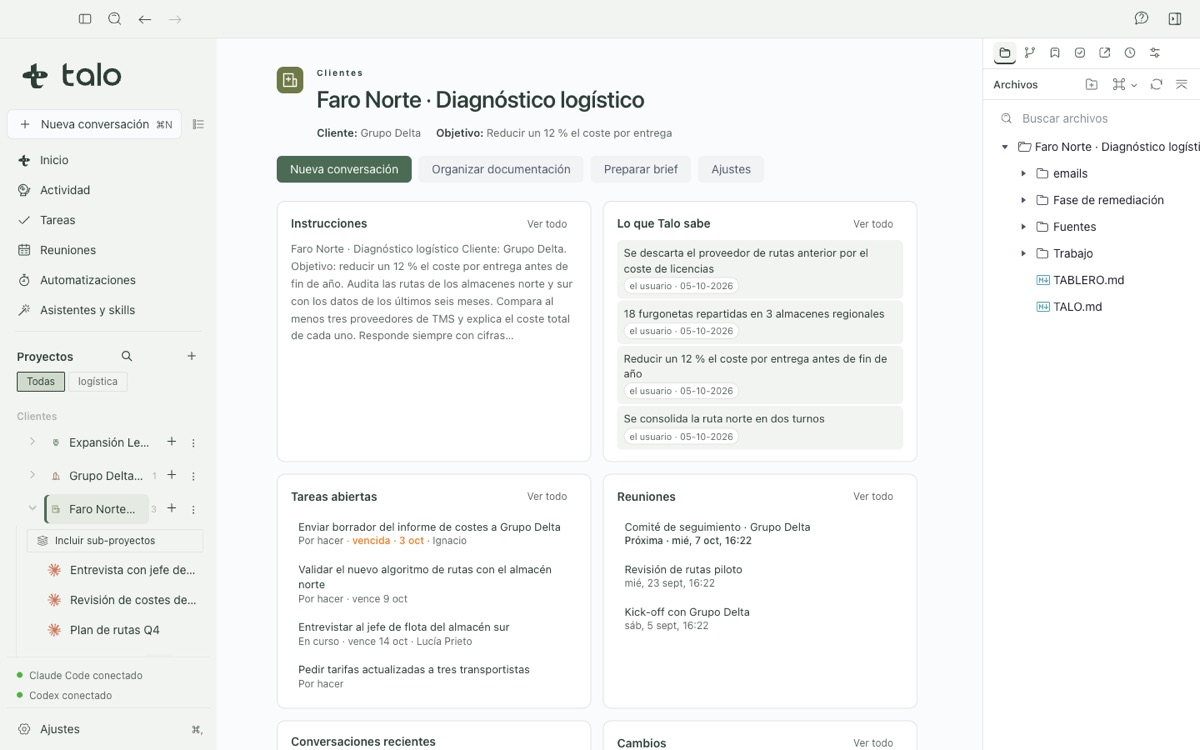The image size is (1200, 750).
Task: Open more options for Expansión Le...
Action: tap(194, 443)
